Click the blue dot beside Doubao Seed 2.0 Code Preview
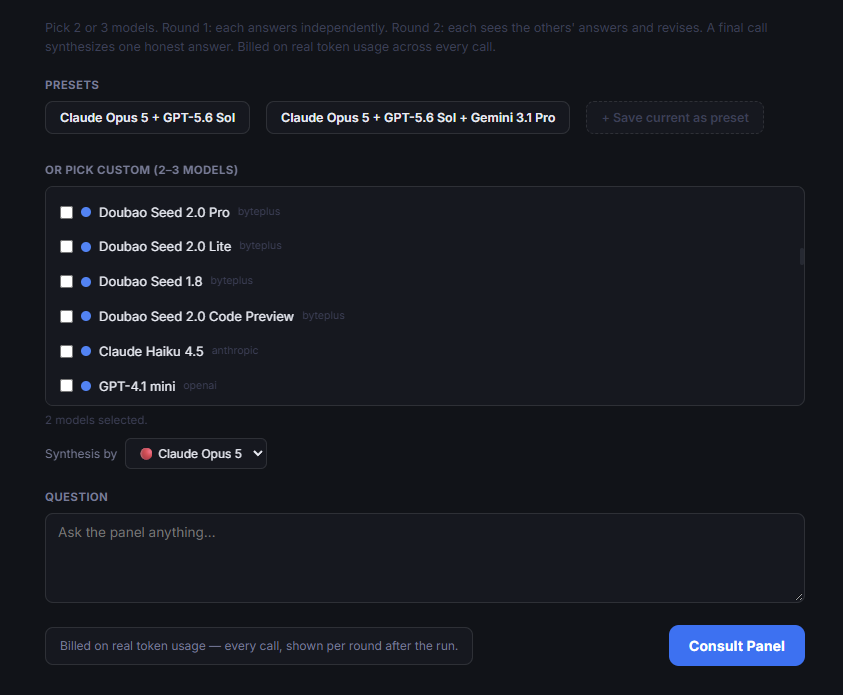The image size is (843, 695). click(x=86, y=316)
